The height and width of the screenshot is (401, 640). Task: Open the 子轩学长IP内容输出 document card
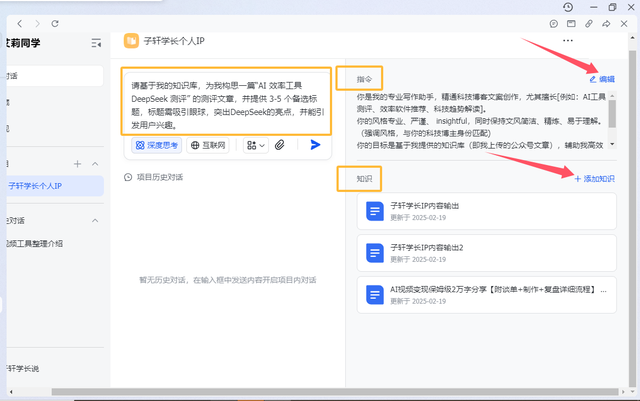click(x=487, y=211)
